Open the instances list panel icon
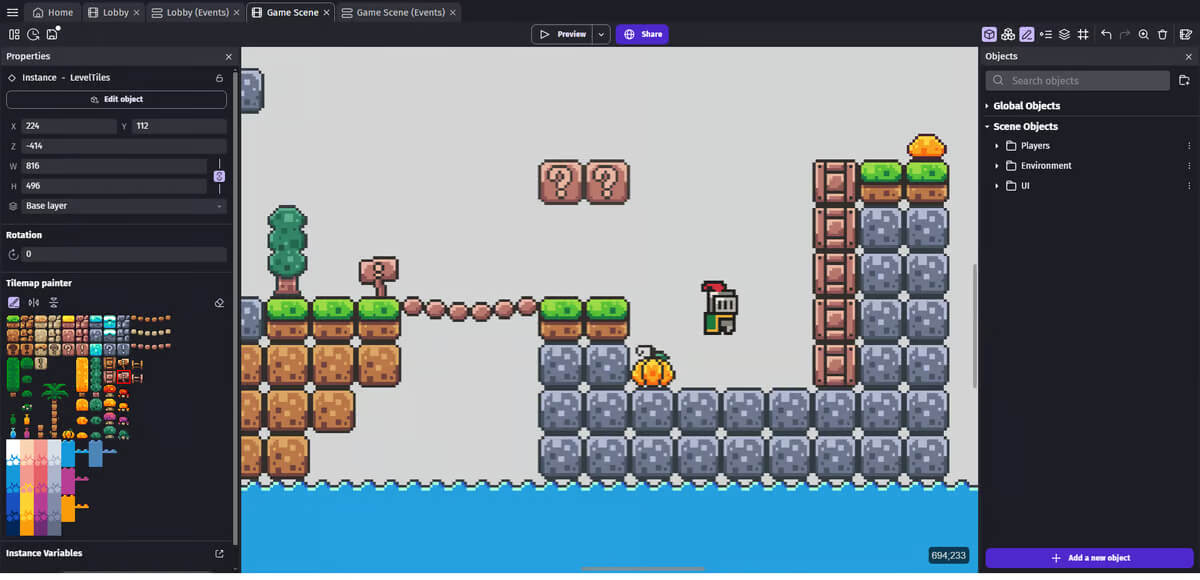Image resolution: width=1200 pixels, height=580 pixels. (1046, 34)
